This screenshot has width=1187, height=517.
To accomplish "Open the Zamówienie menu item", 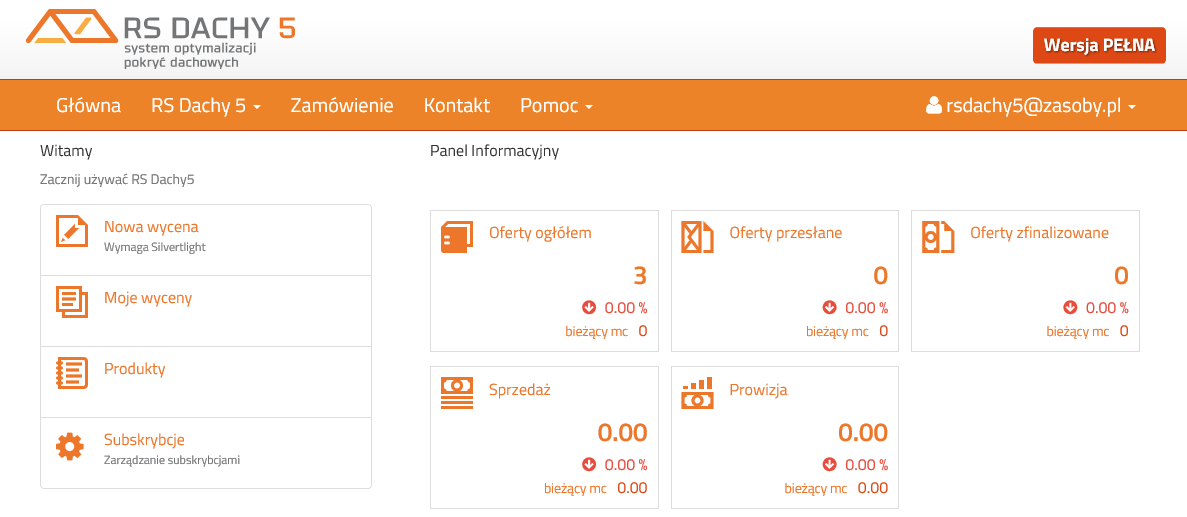I will tap(341, 106).
